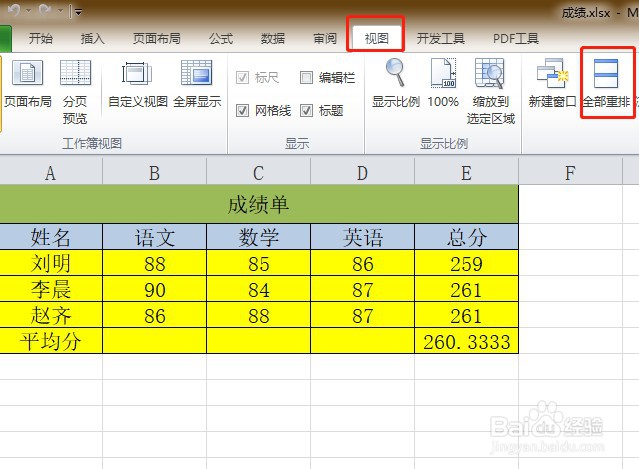Viewport: 639px width, 469px height.
Task: Open the Data (数据) tab
Action: pos(273,38)
